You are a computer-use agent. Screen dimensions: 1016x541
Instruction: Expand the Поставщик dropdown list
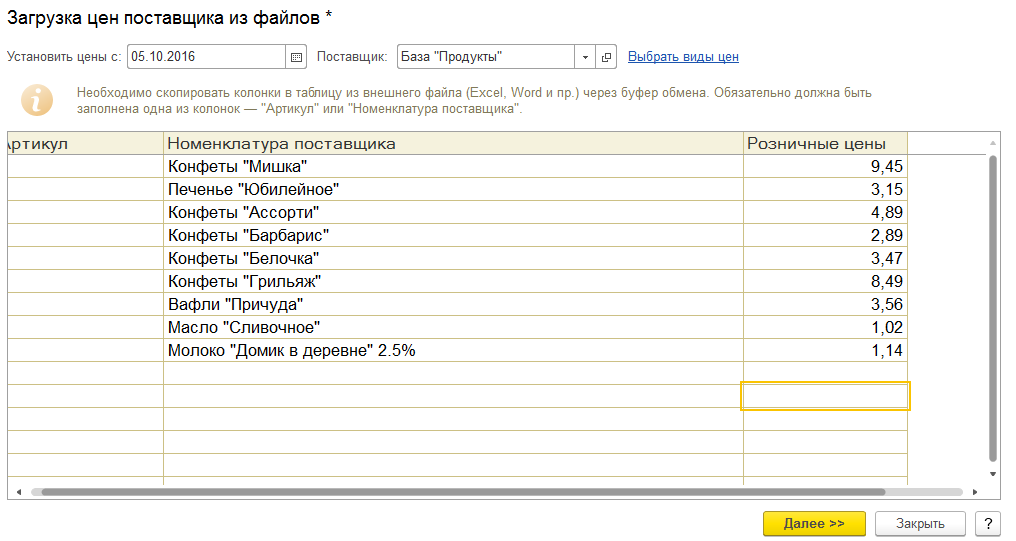tap(584, 57)
